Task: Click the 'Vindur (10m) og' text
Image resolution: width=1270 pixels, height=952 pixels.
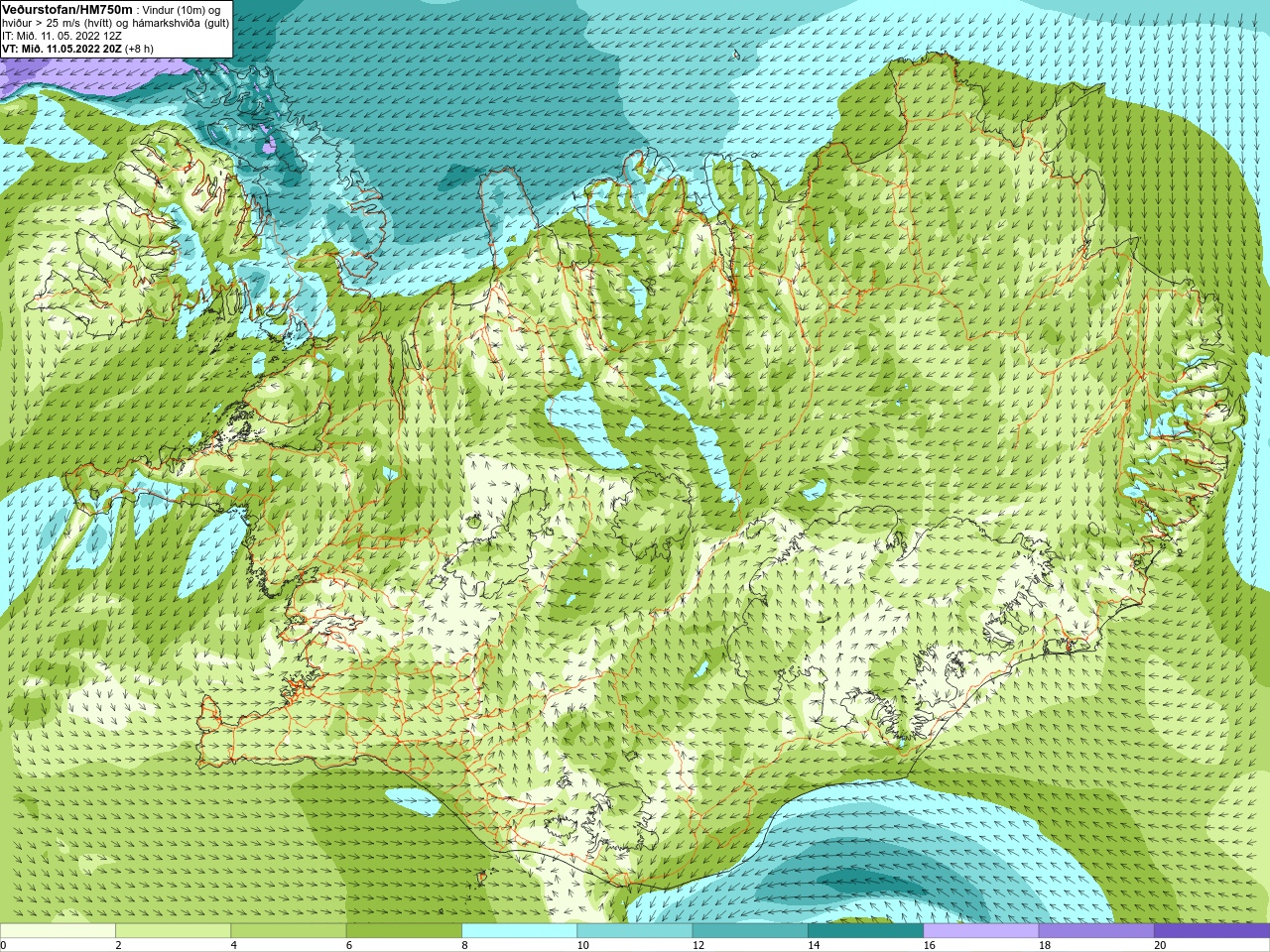Action: pyautogui.click(x=182, y=10)
